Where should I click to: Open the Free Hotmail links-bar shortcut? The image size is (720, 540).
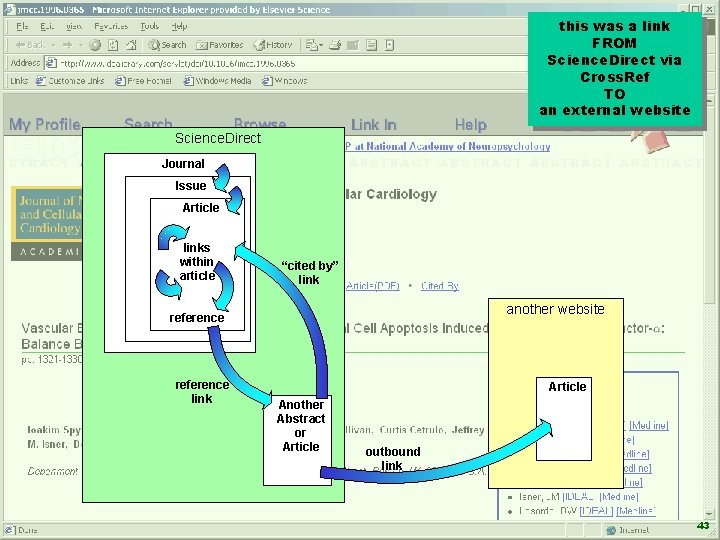coord(143,81)
